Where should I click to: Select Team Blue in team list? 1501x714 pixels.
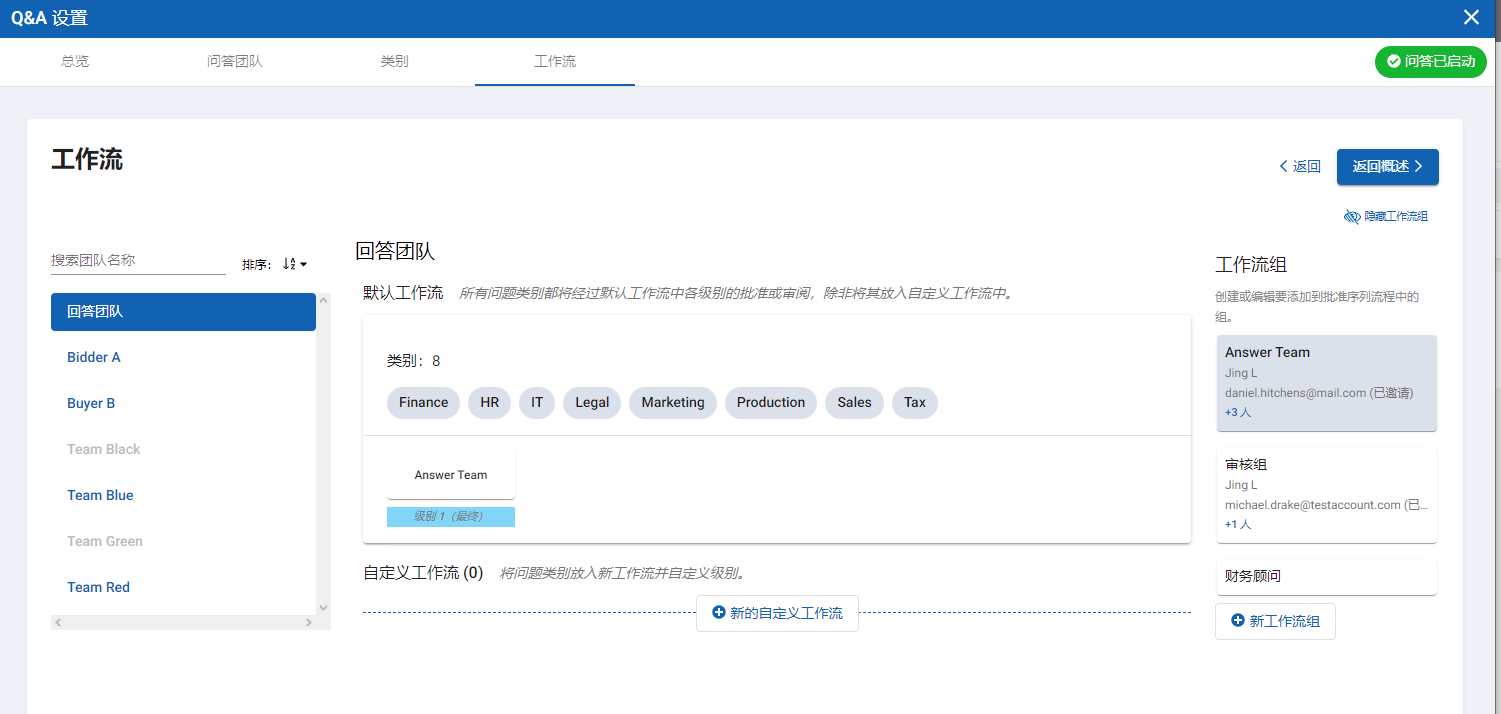pyautogui.click(x=100, y=495)
